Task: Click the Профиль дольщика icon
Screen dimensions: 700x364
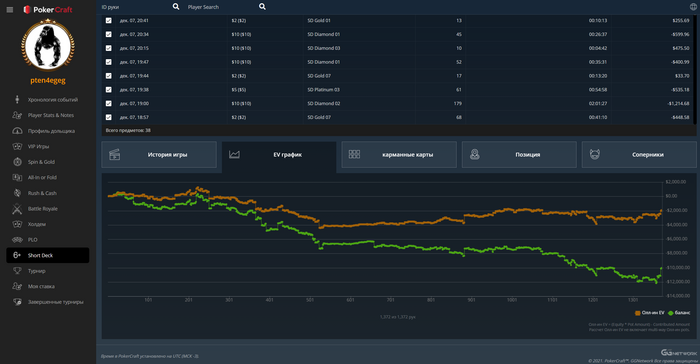Action: click(x=17, y=131)
